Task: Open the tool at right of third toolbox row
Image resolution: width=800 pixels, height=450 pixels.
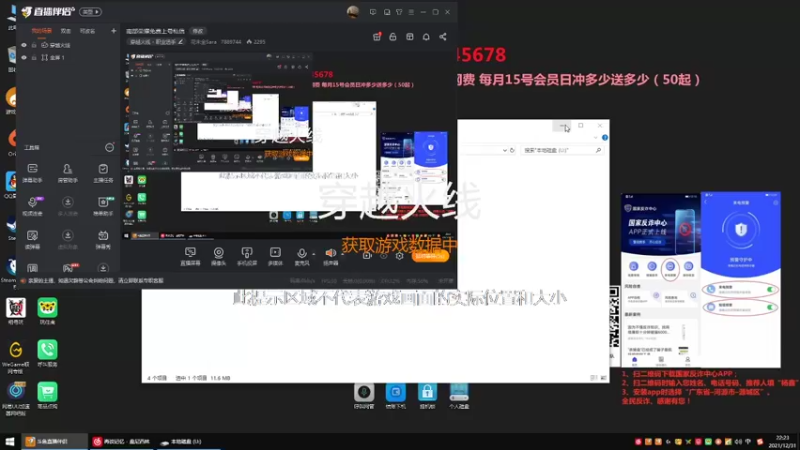Action: pyautogui.click(x=103, y=239)
